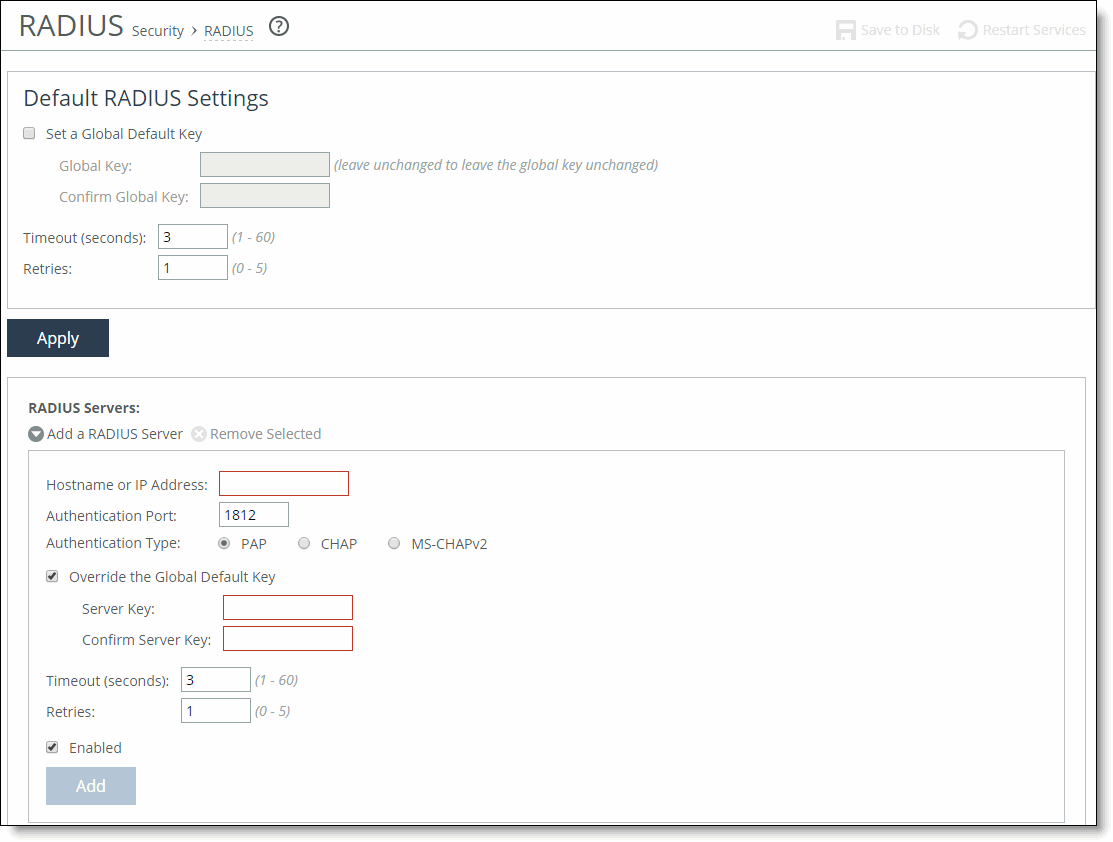Screen dimensions: 1113x842
Task: Select the CHAP authentication type
Action: [x=304, y=543]
